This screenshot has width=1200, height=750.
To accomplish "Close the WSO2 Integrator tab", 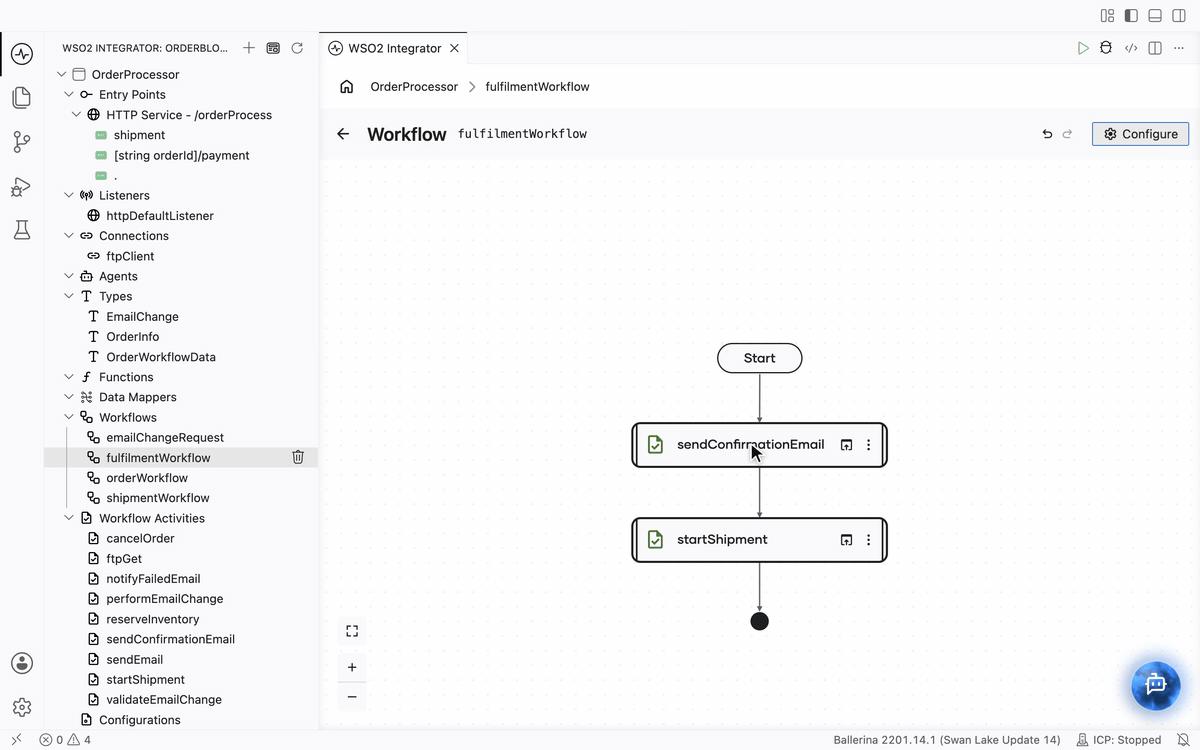I will coord(455,48).
